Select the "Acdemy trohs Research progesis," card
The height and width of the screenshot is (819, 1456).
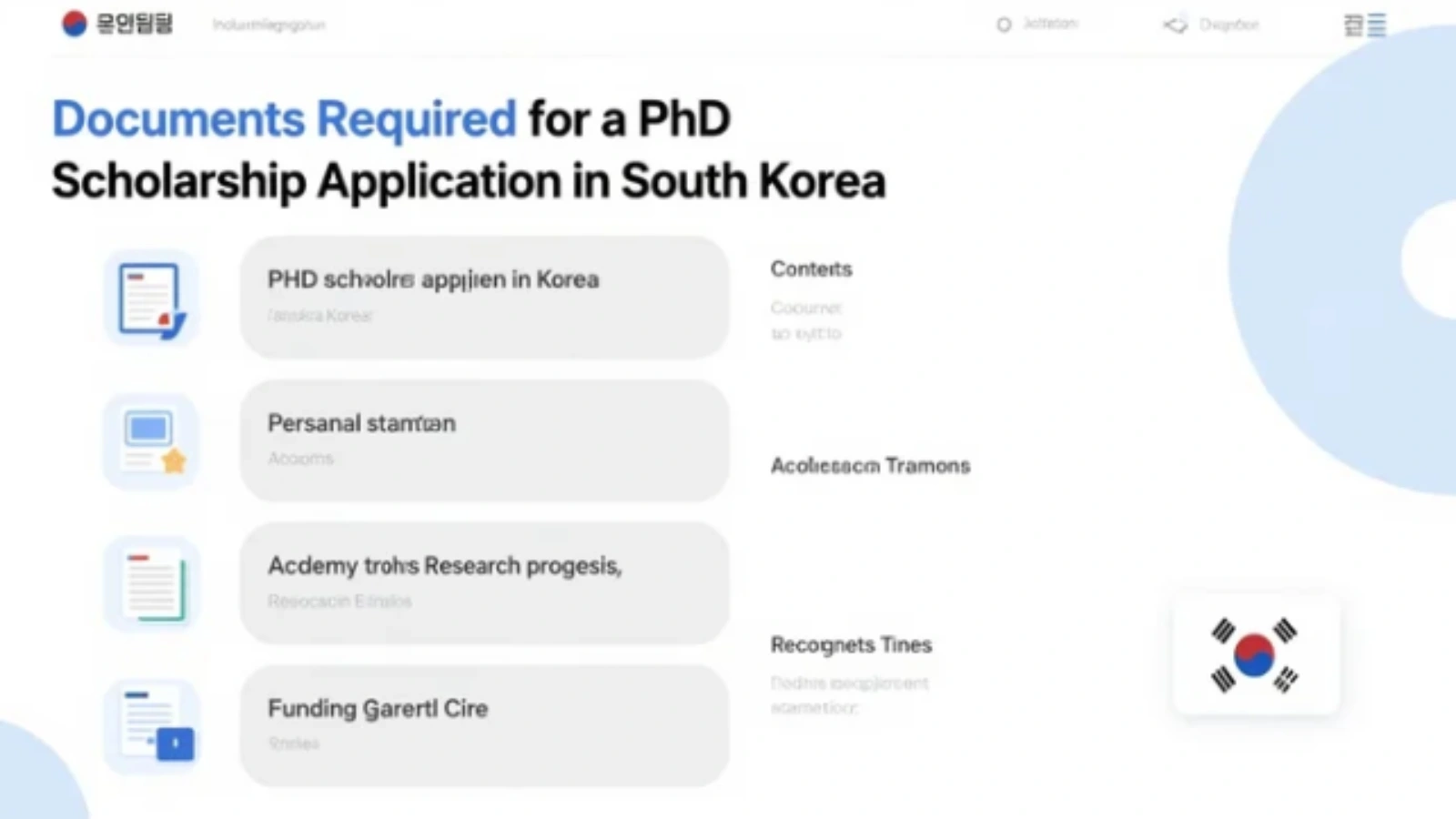484,583
